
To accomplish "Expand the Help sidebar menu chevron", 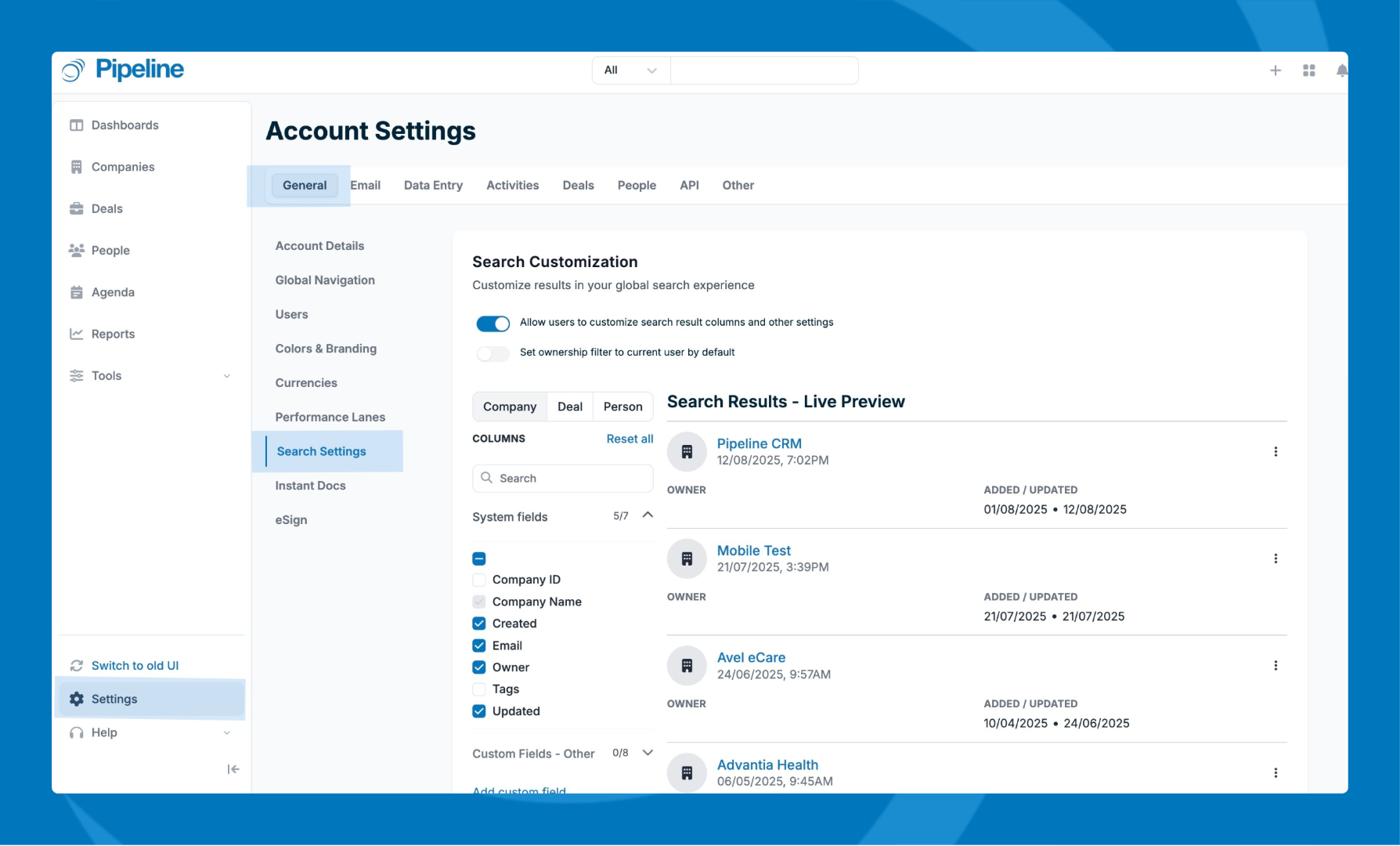I will pos(227,733).
